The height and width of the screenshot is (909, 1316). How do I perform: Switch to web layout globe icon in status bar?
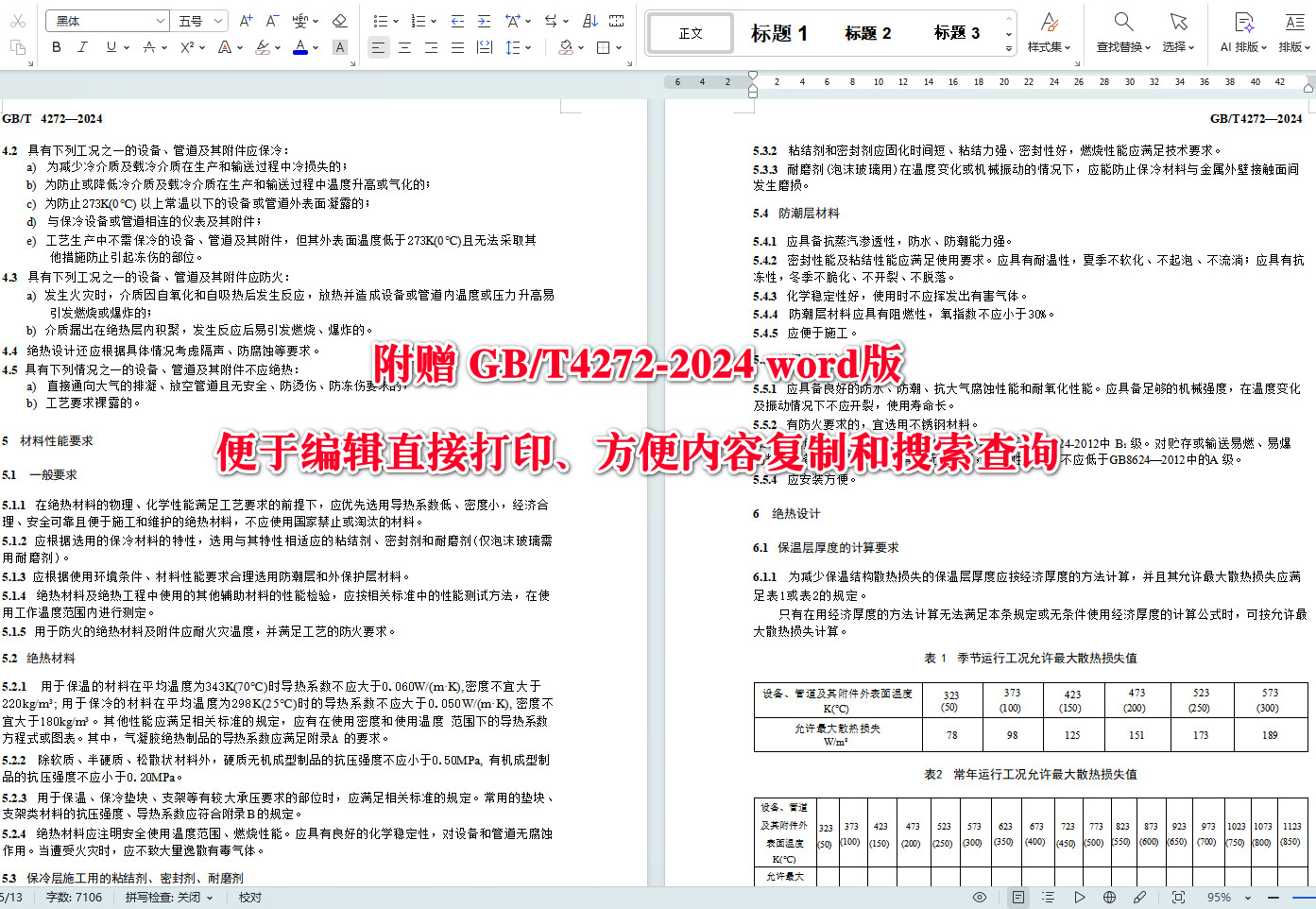tap(1109, 898)
